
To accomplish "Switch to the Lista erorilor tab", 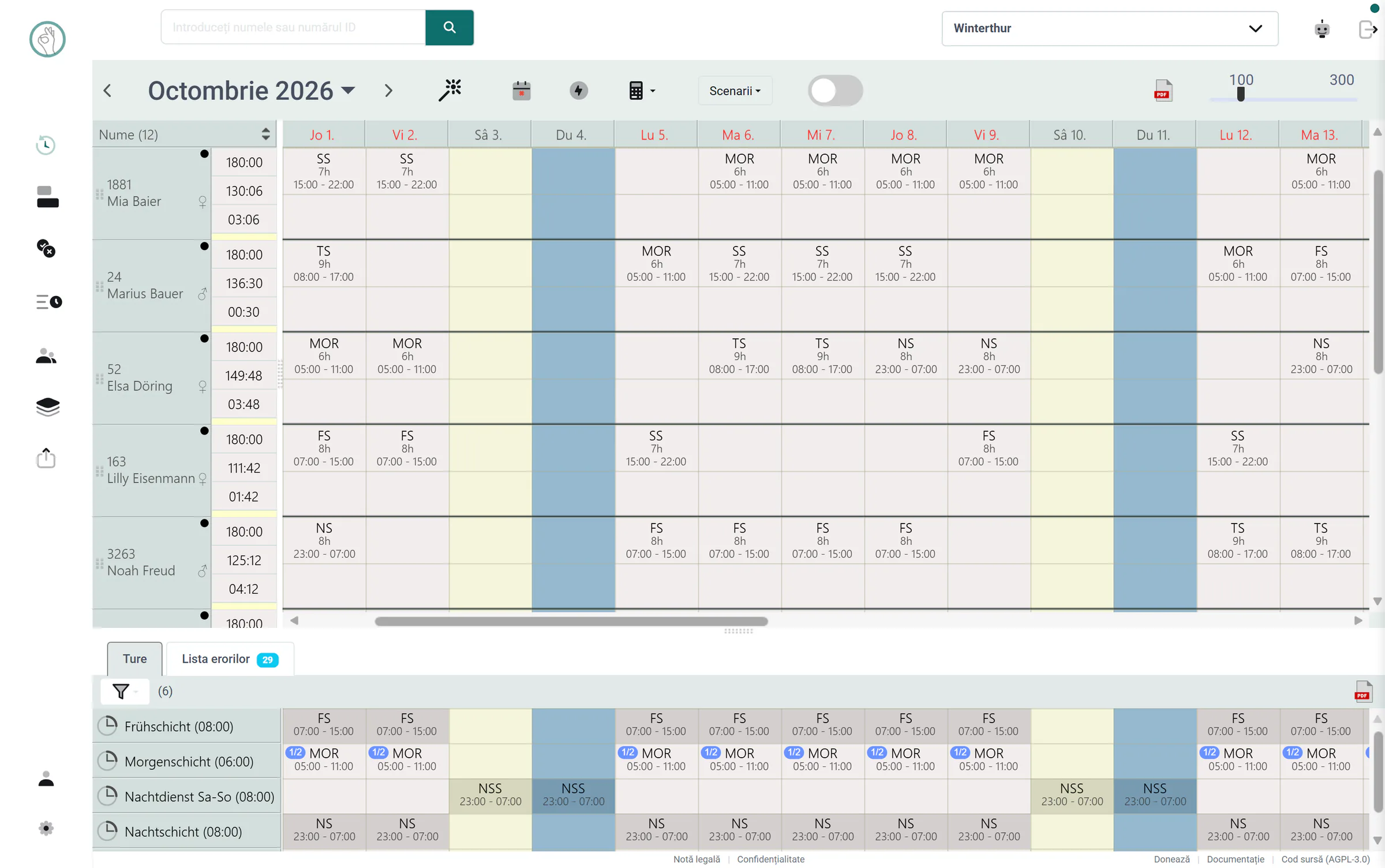I will coord(230,659).
